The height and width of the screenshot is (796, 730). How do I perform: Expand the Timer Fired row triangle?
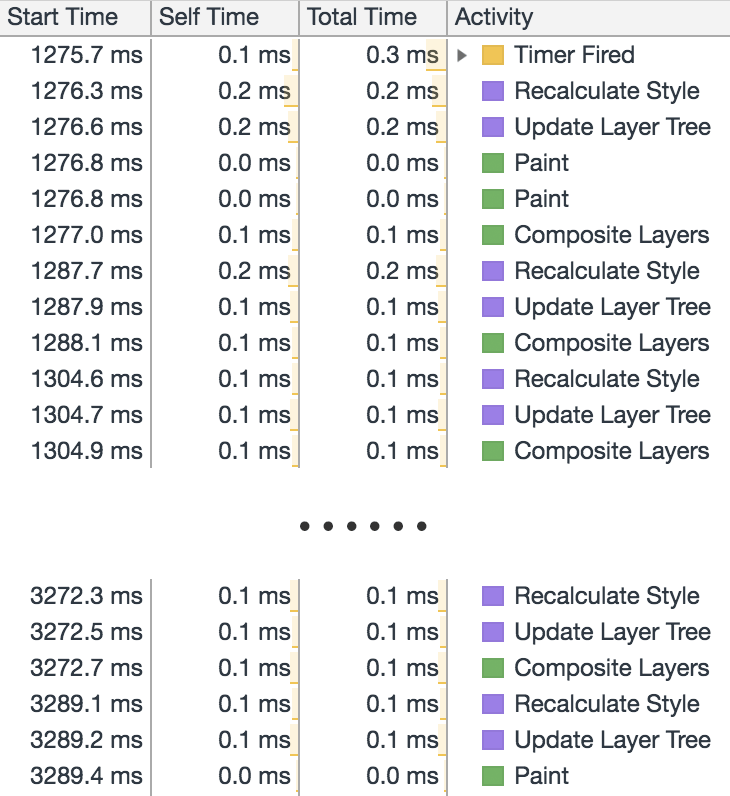462,55
